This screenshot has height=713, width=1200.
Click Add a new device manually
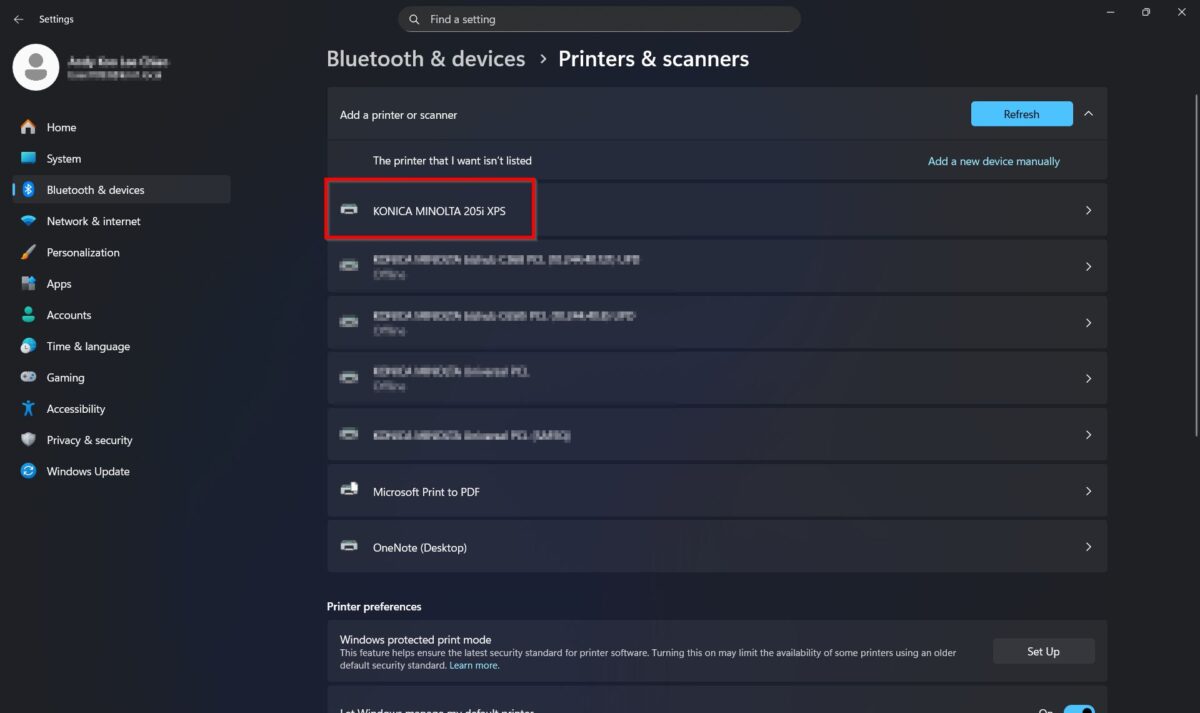(x=993, y=161)
